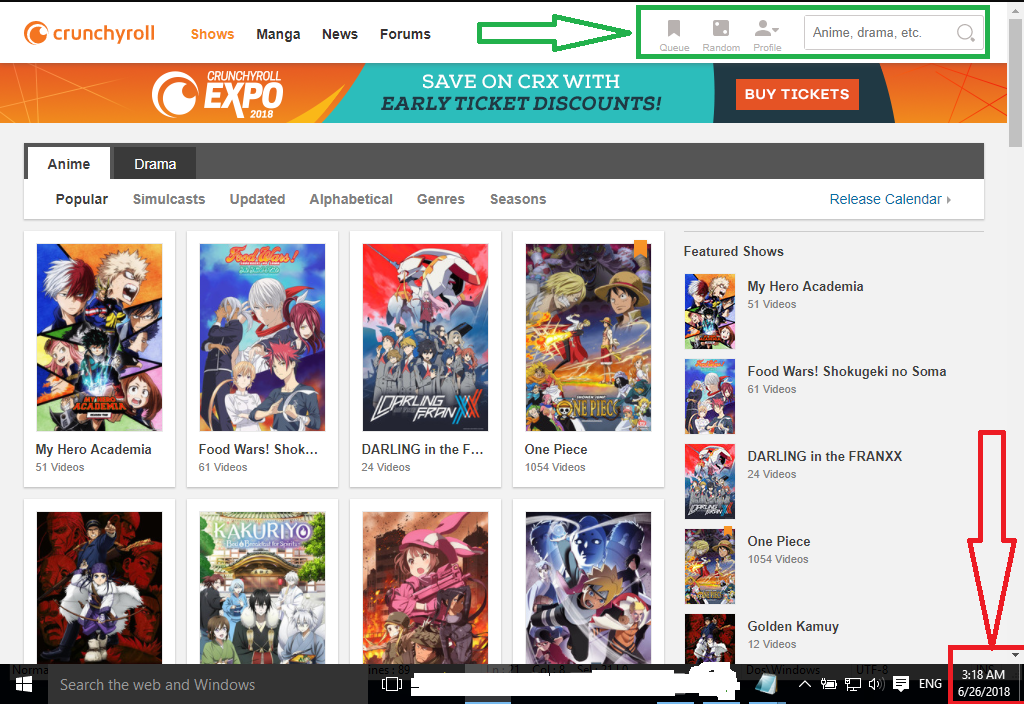Click the Crunchyroll logo
1024x704 pixels.
pos(89,33)
